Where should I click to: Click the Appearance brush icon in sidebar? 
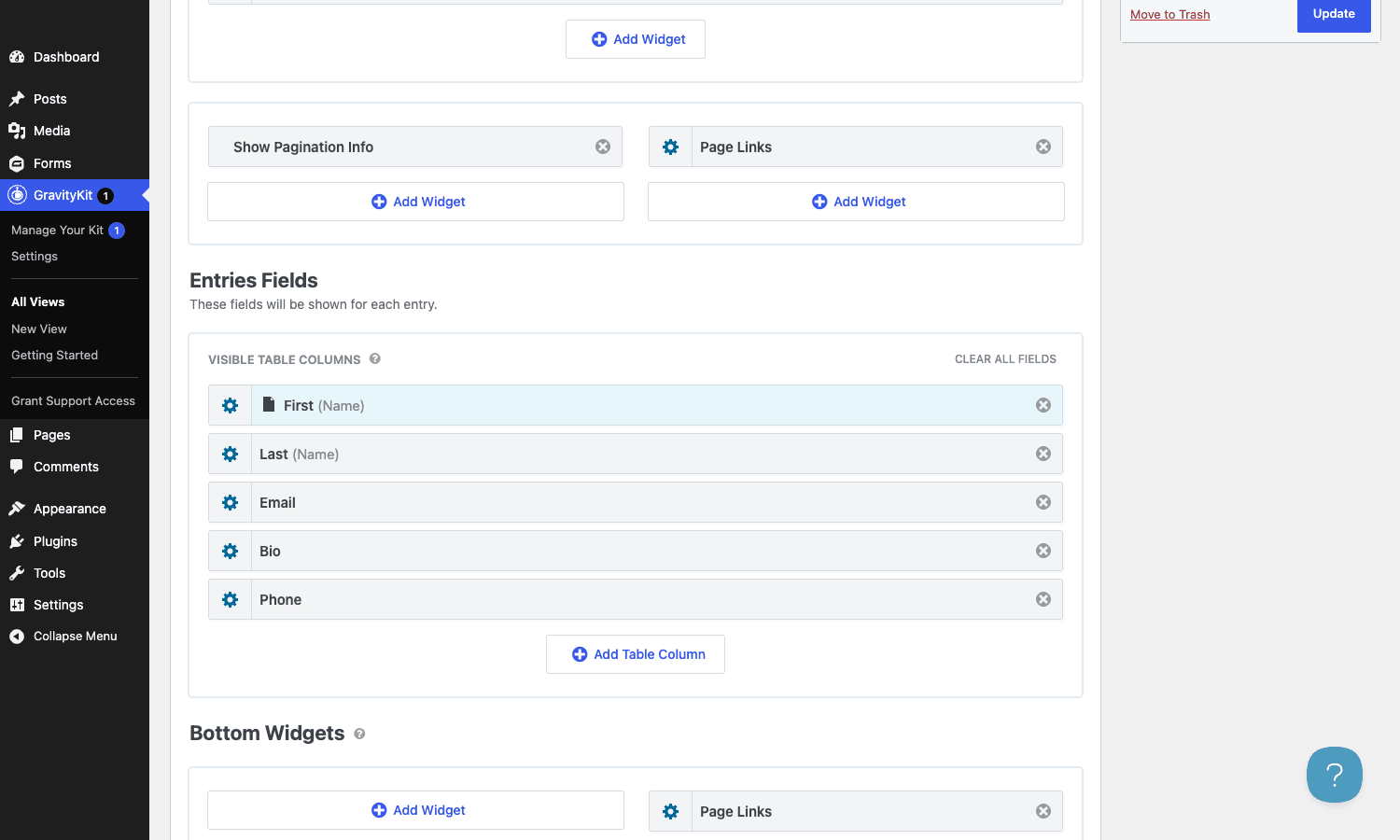tap(17, 509)
